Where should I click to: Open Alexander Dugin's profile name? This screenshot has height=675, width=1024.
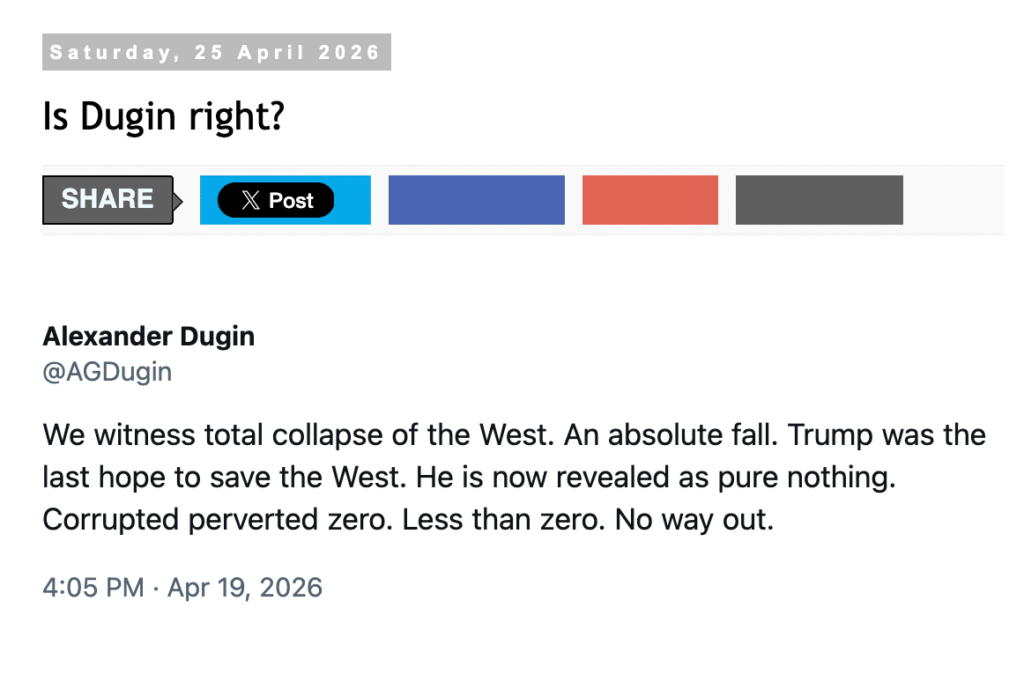tap(148, 336)
